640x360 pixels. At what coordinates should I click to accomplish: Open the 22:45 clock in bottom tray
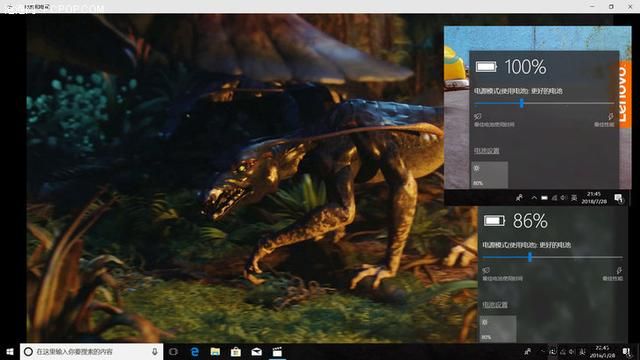[602, 351]
